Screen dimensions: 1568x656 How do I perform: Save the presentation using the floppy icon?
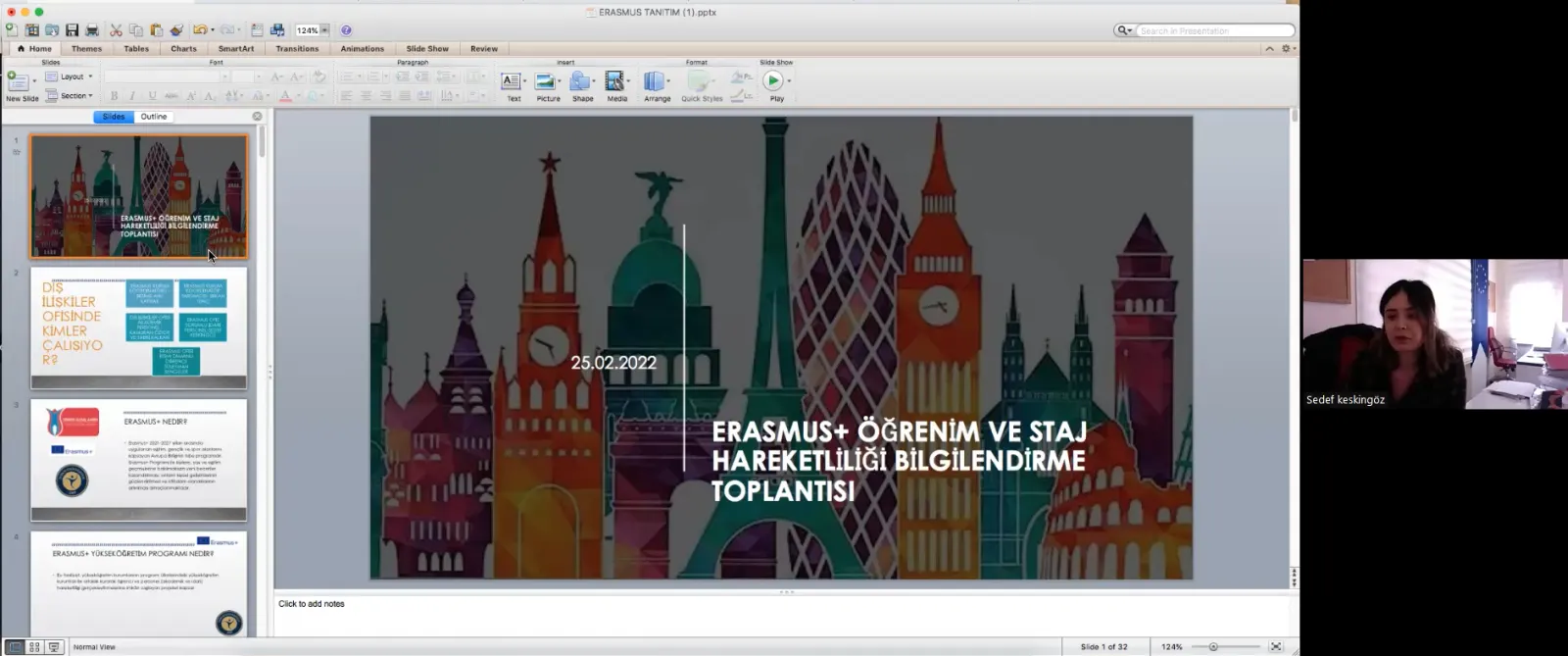pos(72,30)
